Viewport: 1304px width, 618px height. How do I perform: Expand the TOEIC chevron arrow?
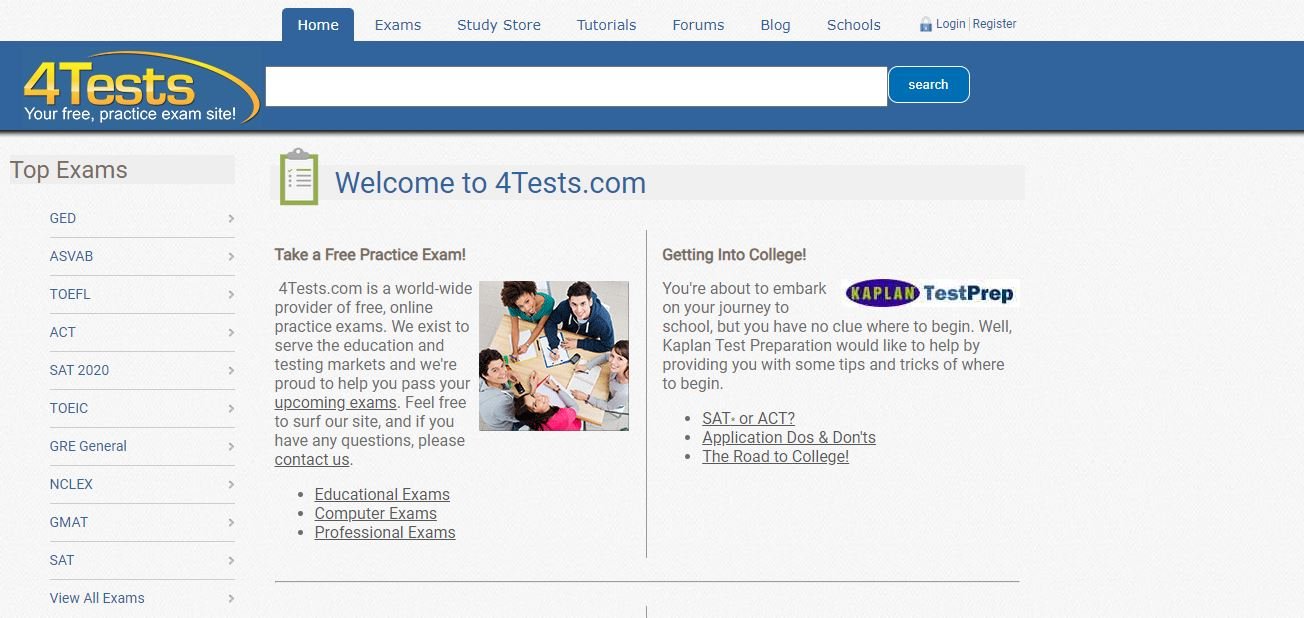click(x=231, y=408)
